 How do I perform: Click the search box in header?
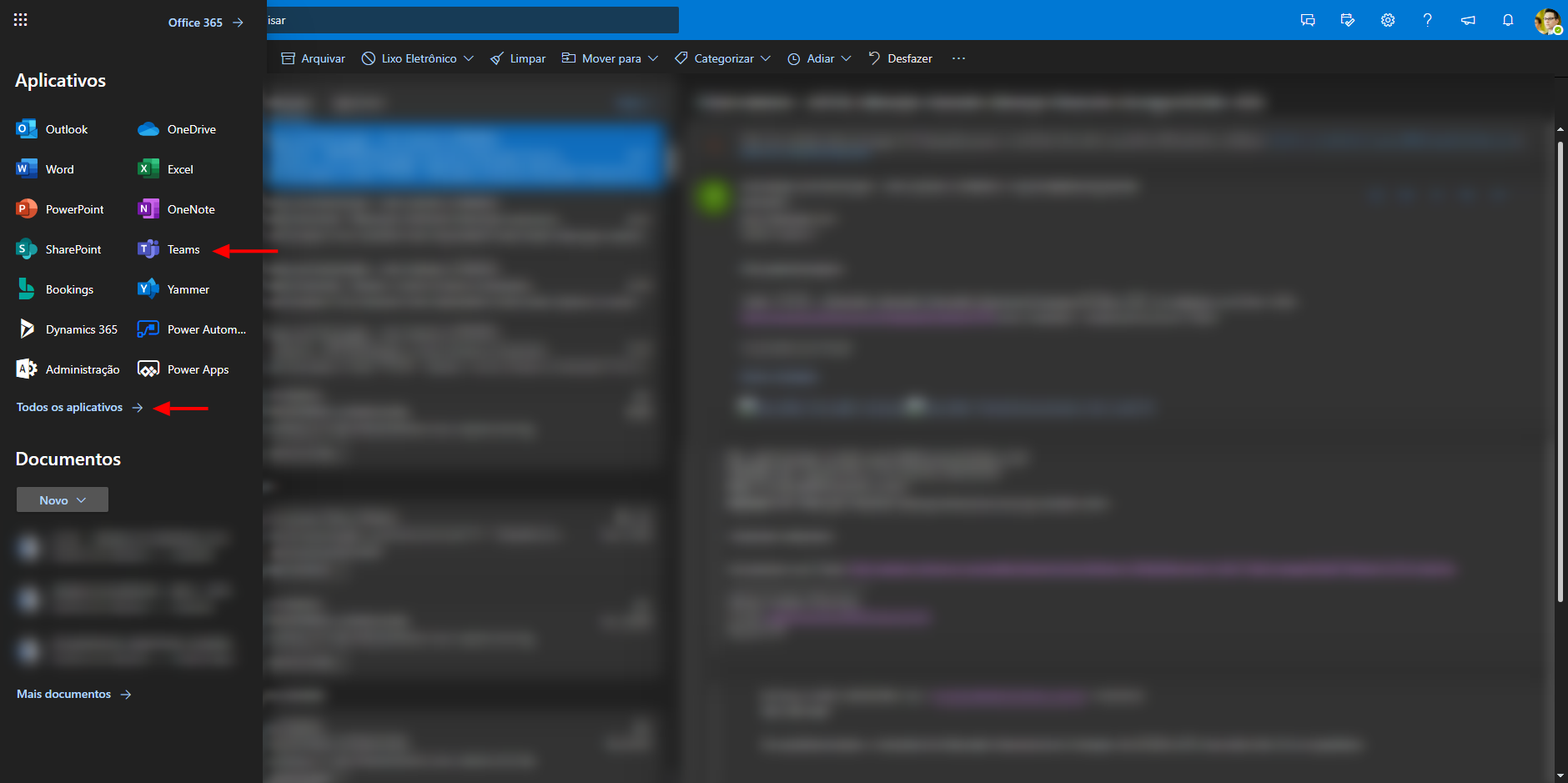(472, 20)
